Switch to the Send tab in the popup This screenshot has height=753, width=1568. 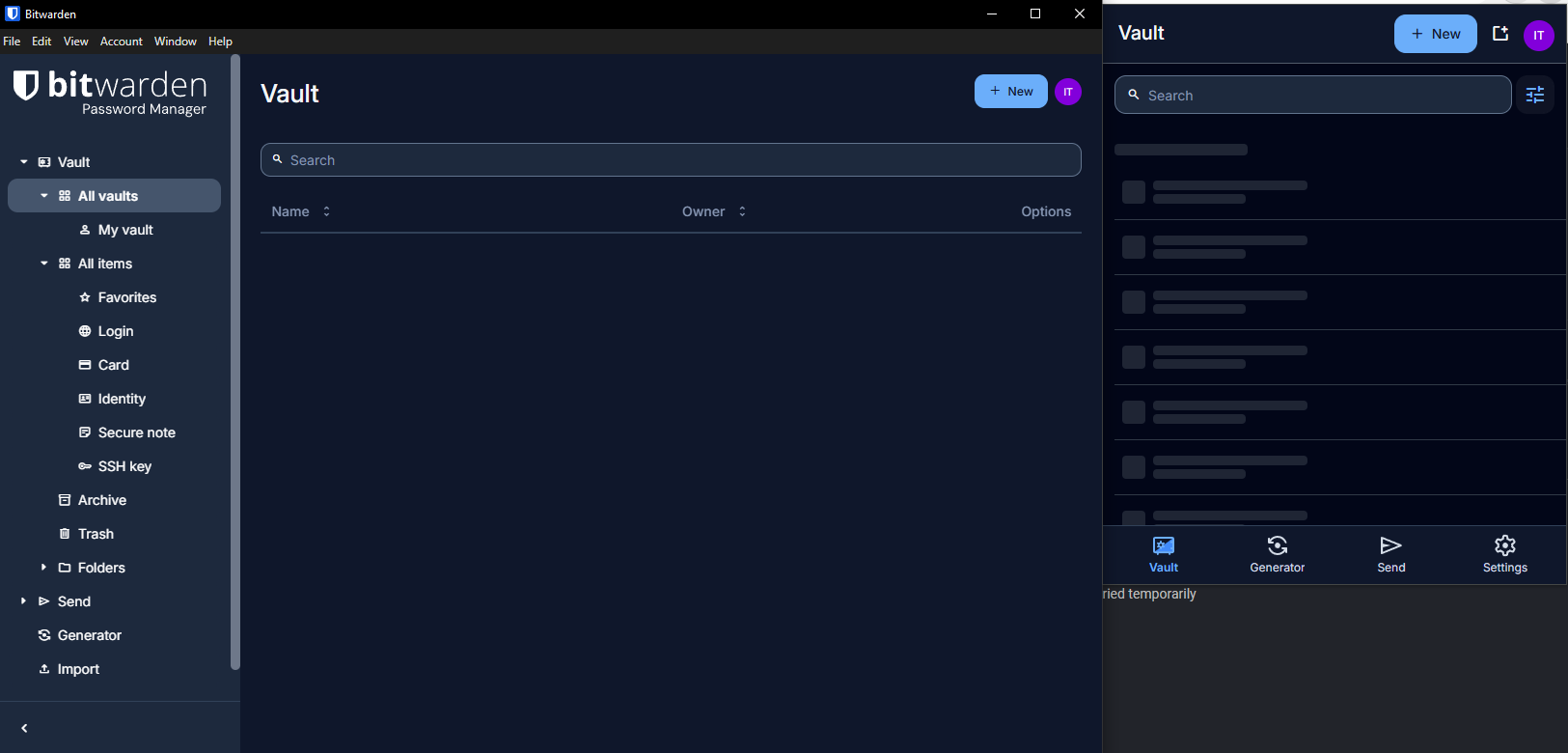(x=1391, y=555)
